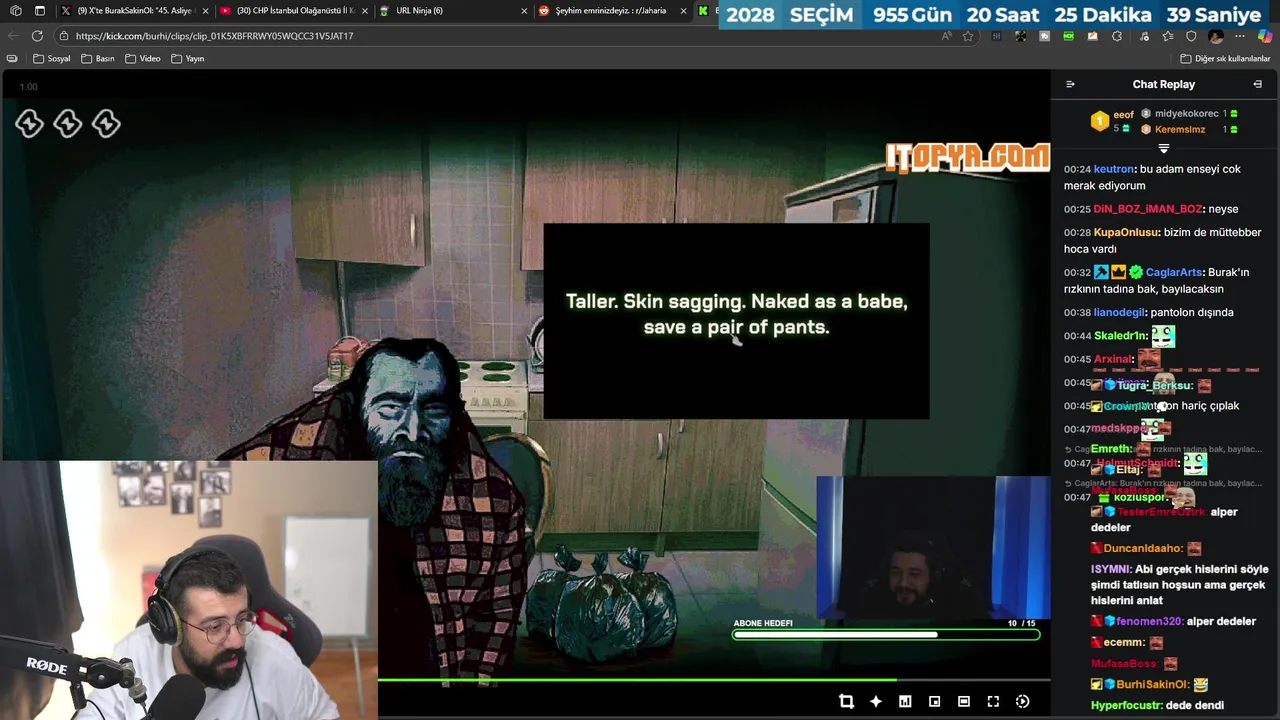Open the tab actions menu icon
1280x720 pixels.
[40, 11]
